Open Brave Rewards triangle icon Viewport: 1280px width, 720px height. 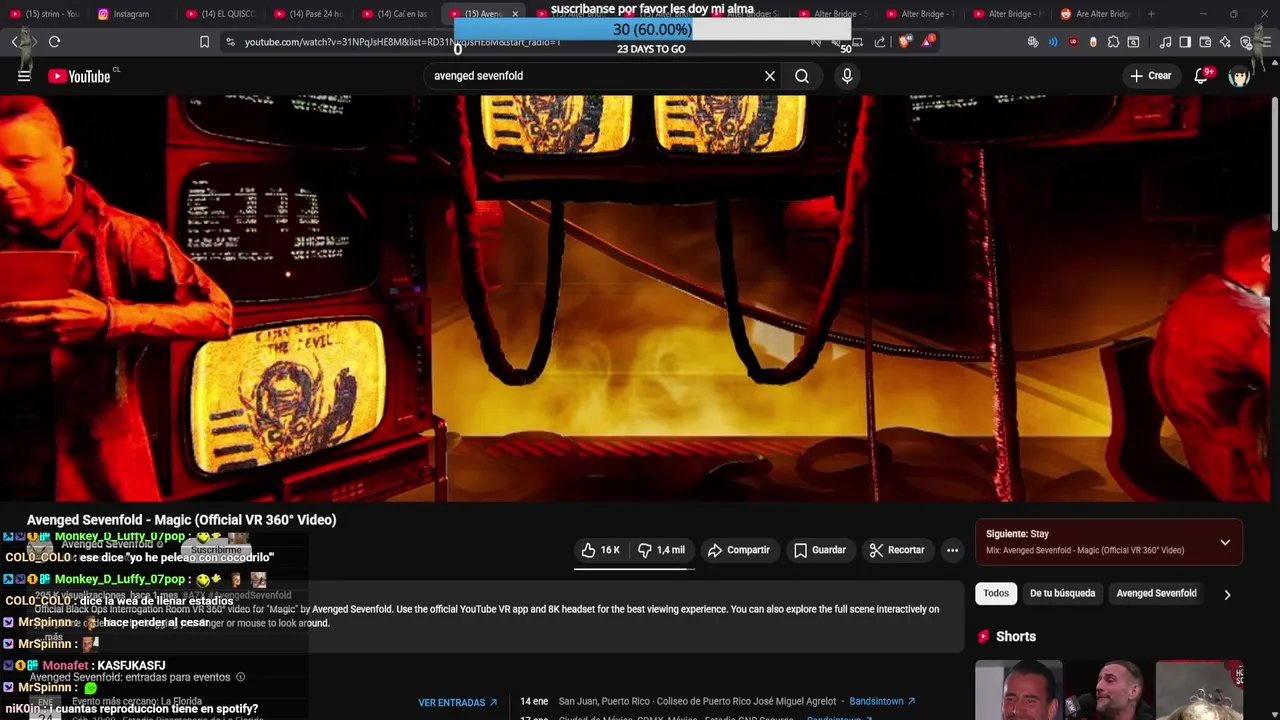click(929, 42)
